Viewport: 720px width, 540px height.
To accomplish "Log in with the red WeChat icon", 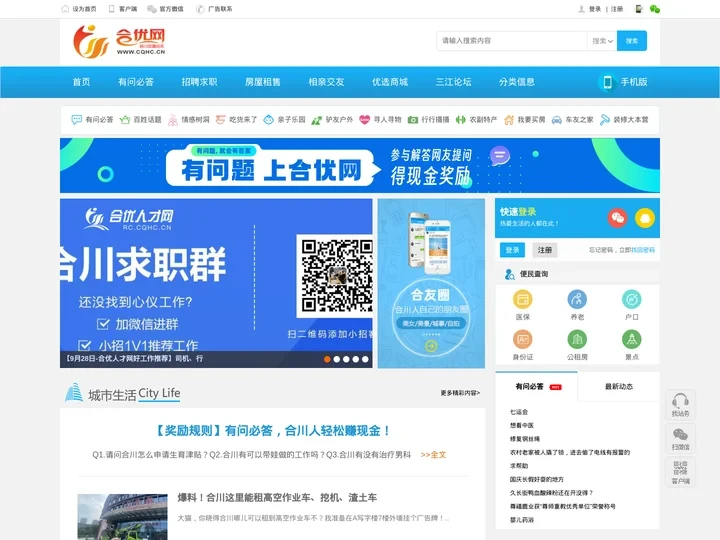I will point(618,218).
